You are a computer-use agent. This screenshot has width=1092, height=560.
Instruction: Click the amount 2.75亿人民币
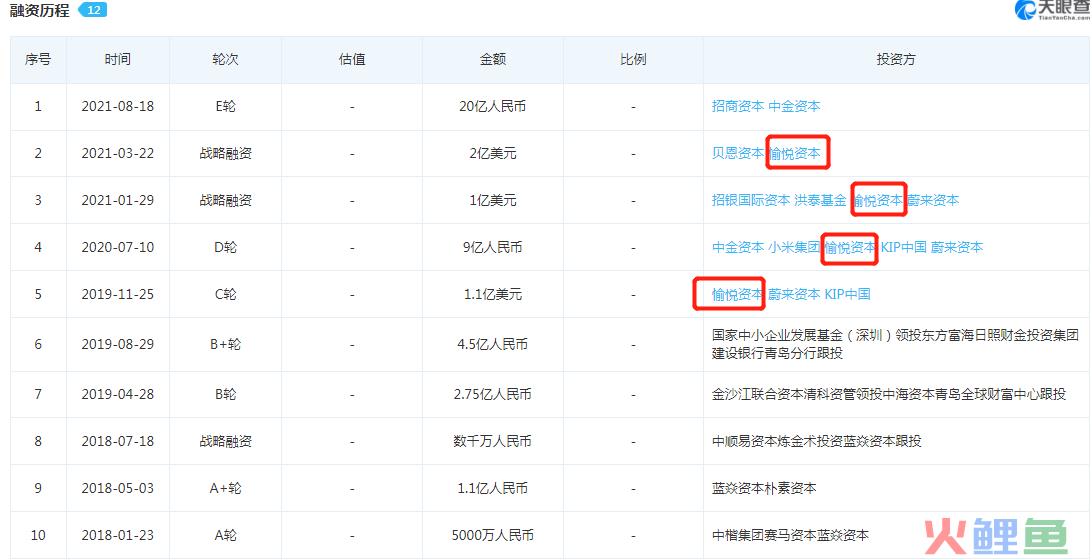492,394
